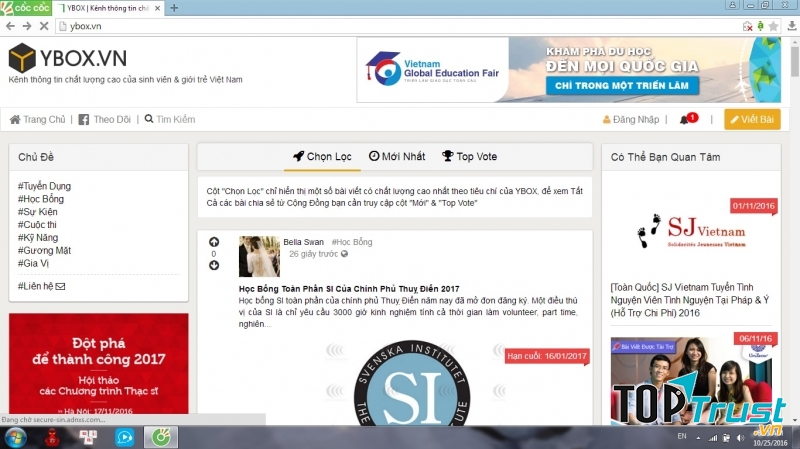Screen dimensions: 800x449
Task: Open the red character taskbar app
Action: tap(52, 437)
